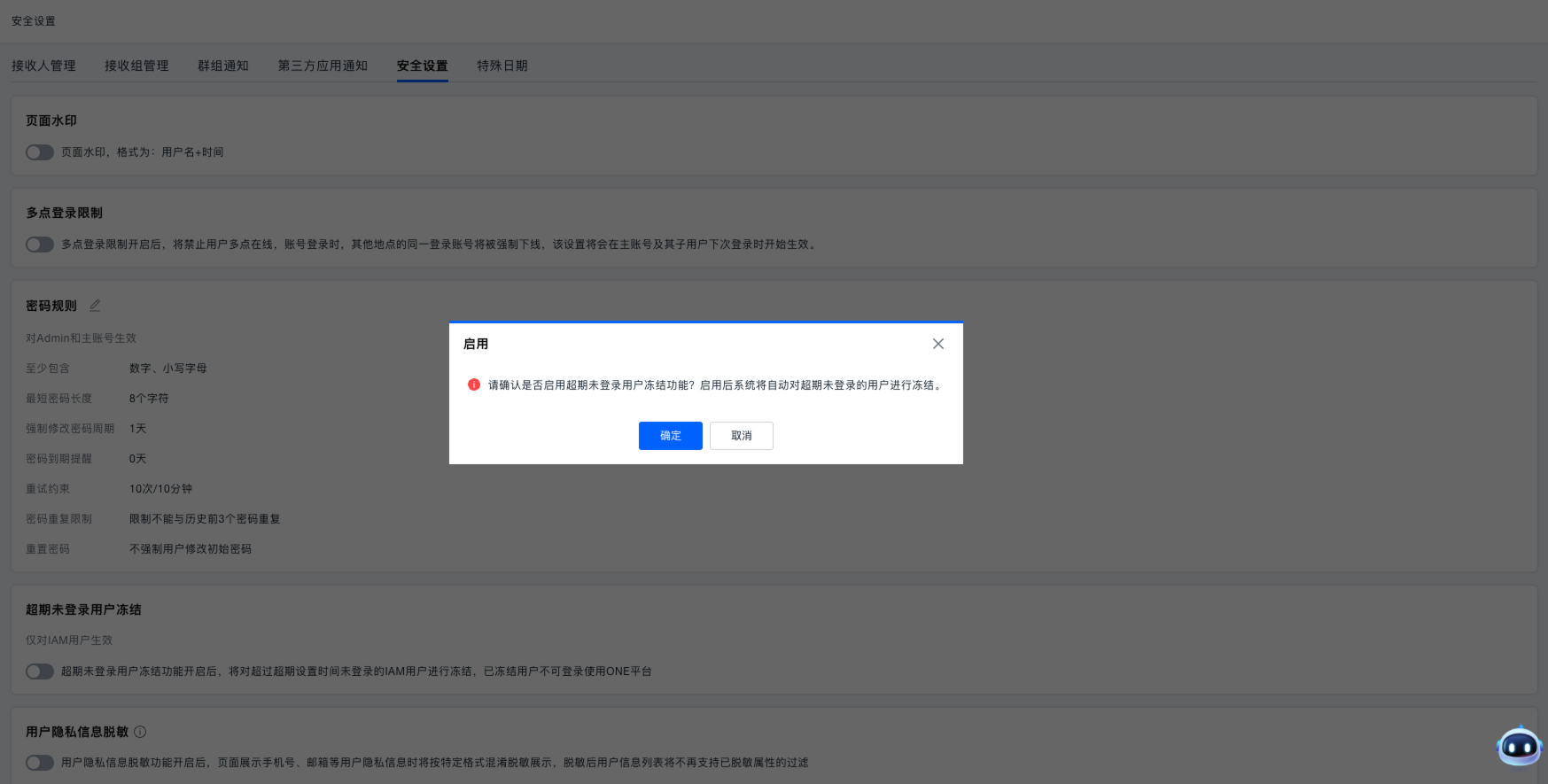The width and height of the screenshot is (1548, 784).
Task: Enable the 超期未登录用户冻结 switch
Action: (x=40, y=671)
